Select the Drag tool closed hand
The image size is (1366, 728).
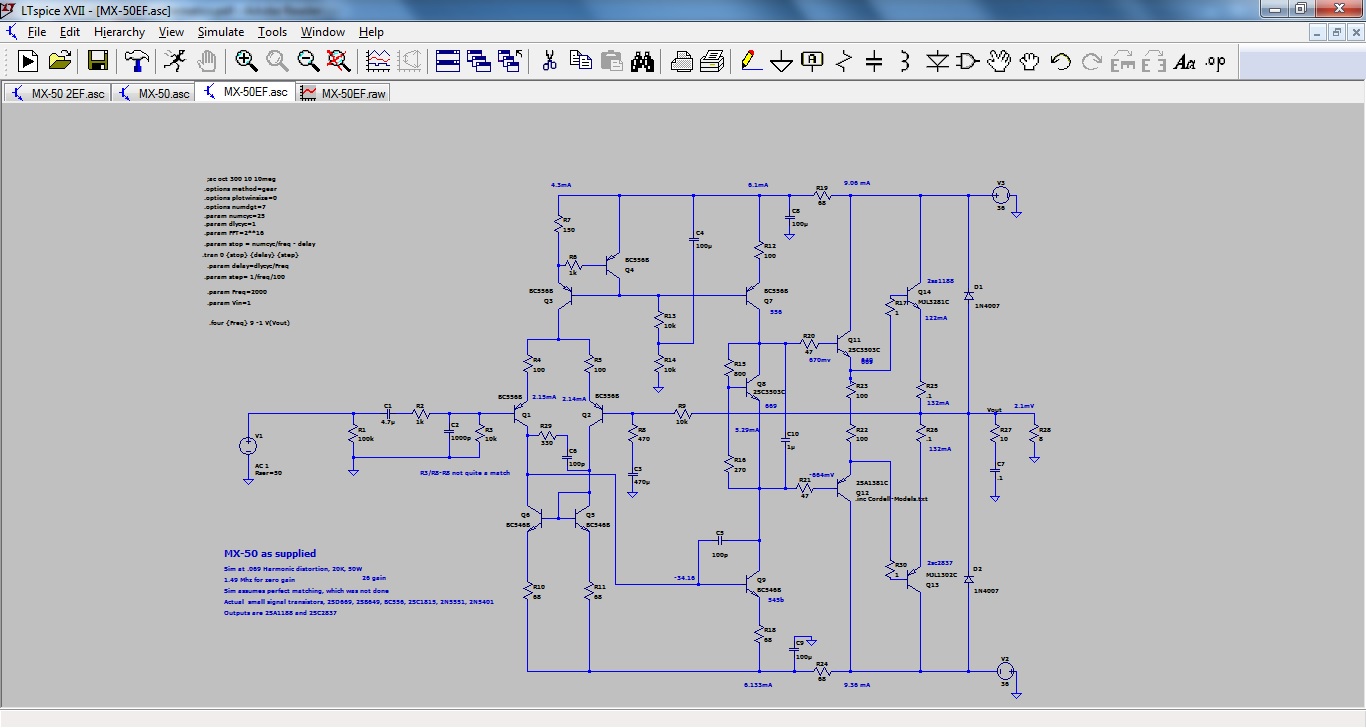pyautogui.click(x=1030, y=61)
